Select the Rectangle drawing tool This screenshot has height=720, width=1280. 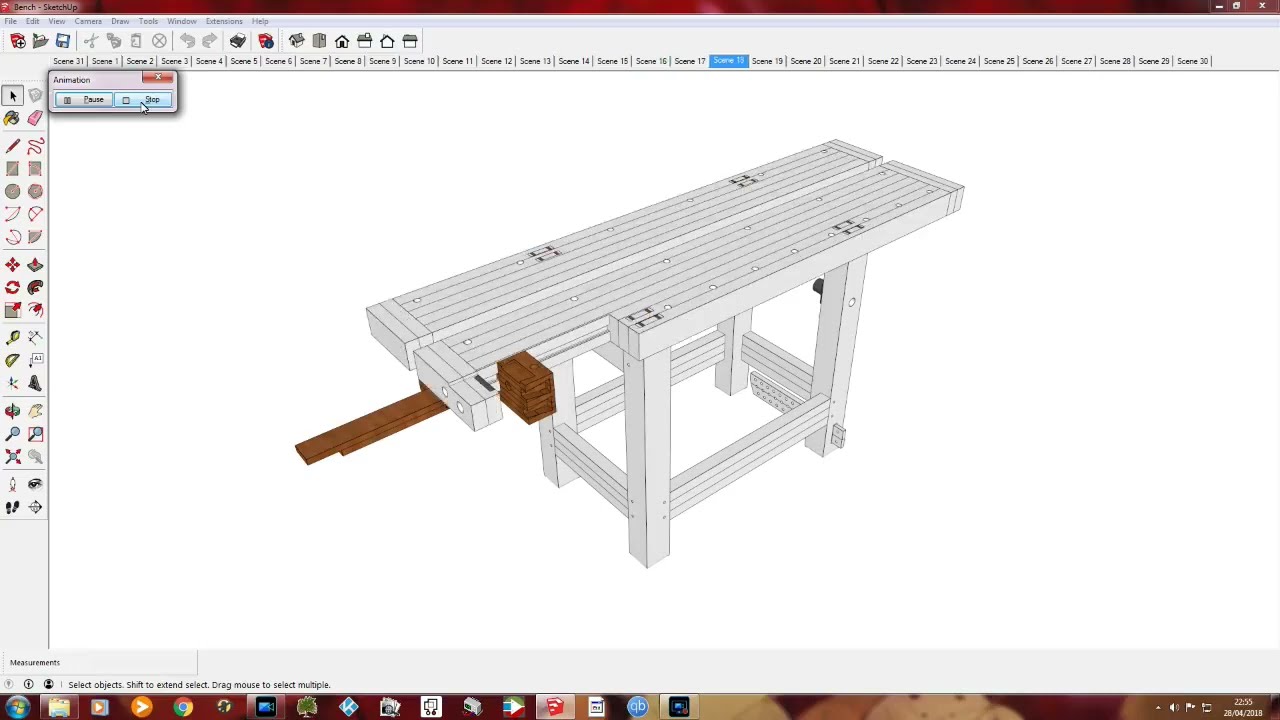tap(13, 169)
